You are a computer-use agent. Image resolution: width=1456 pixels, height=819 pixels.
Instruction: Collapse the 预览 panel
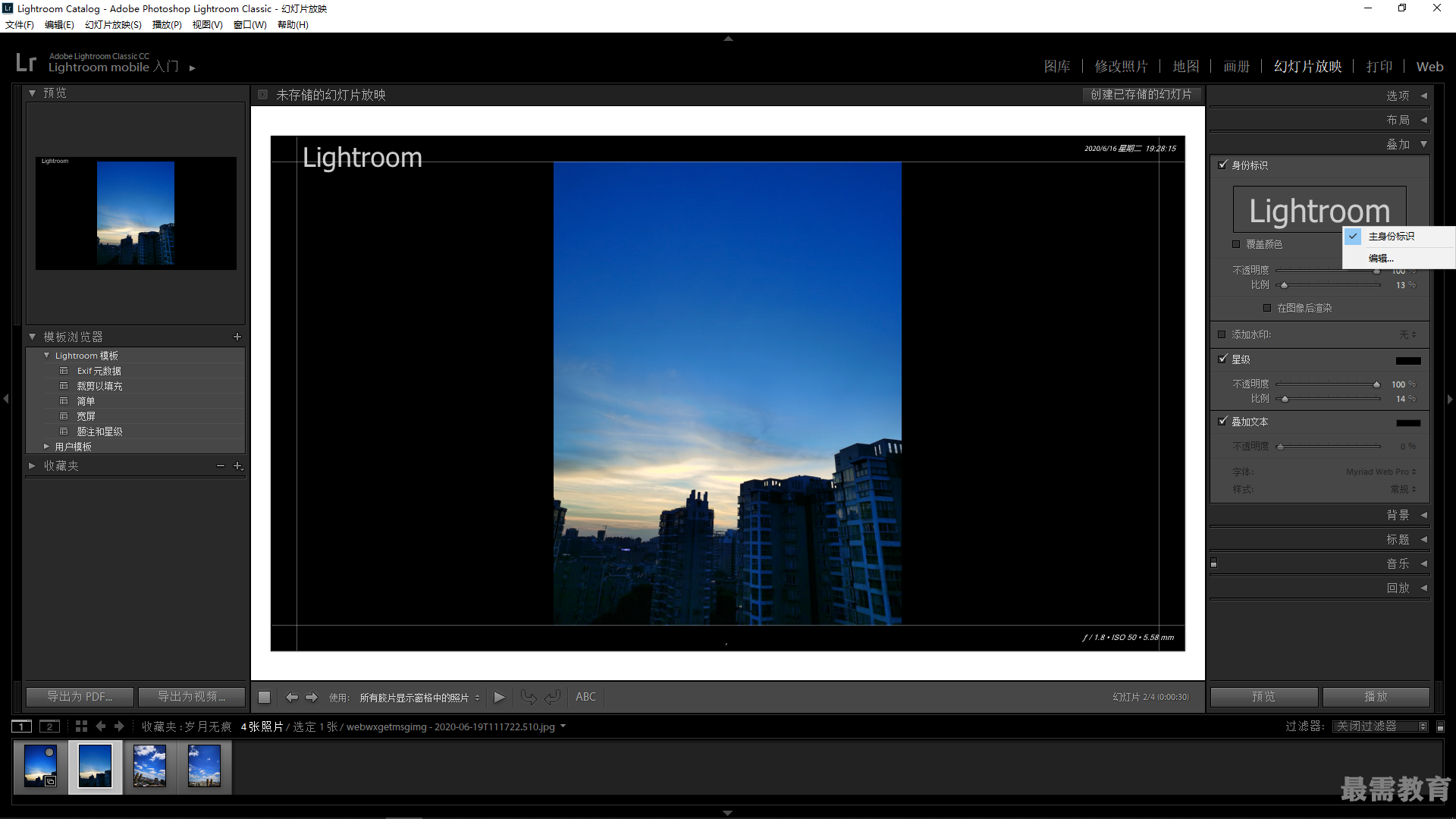[32, 93]
